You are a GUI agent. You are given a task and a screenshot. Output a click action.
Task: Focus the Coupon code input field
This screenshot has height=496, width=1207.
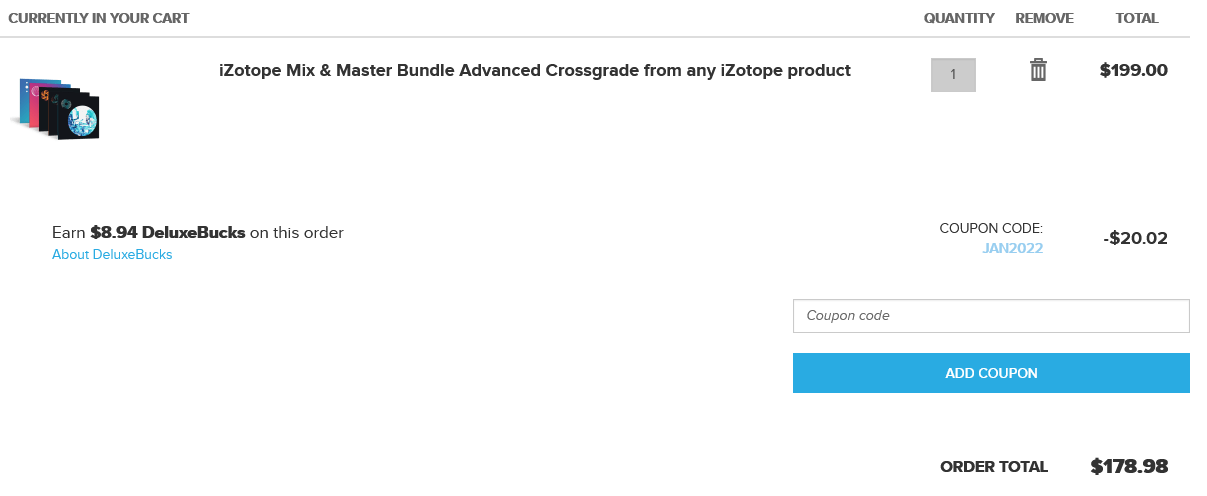click(991, 316)
